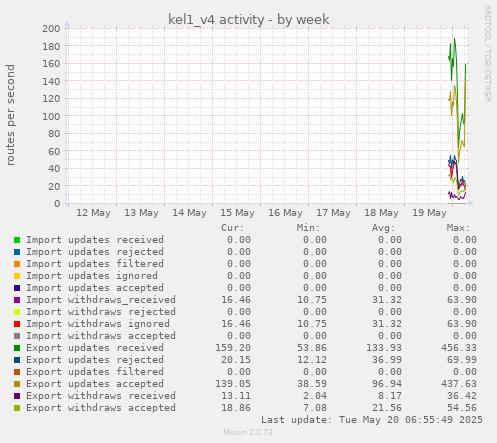
Task: Click the 18.86 current value
Action: pos(236,408)
